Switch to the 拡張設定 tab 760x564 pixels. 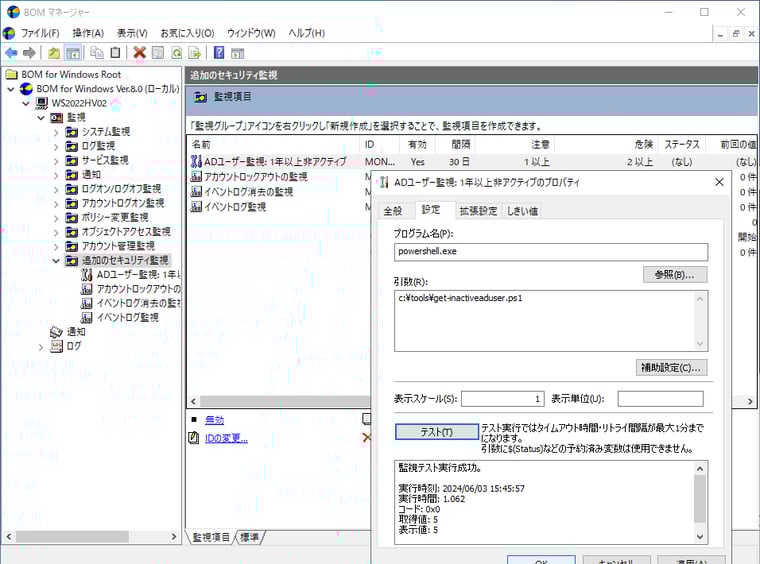[478, 211]
